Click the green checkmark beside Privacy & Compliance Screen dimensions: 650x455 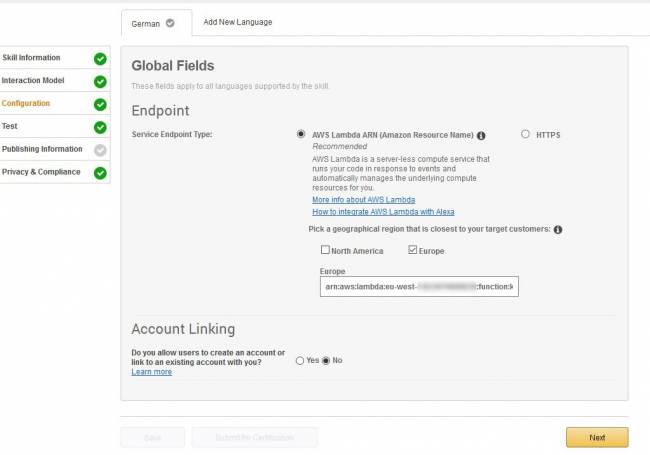[100, 173]
